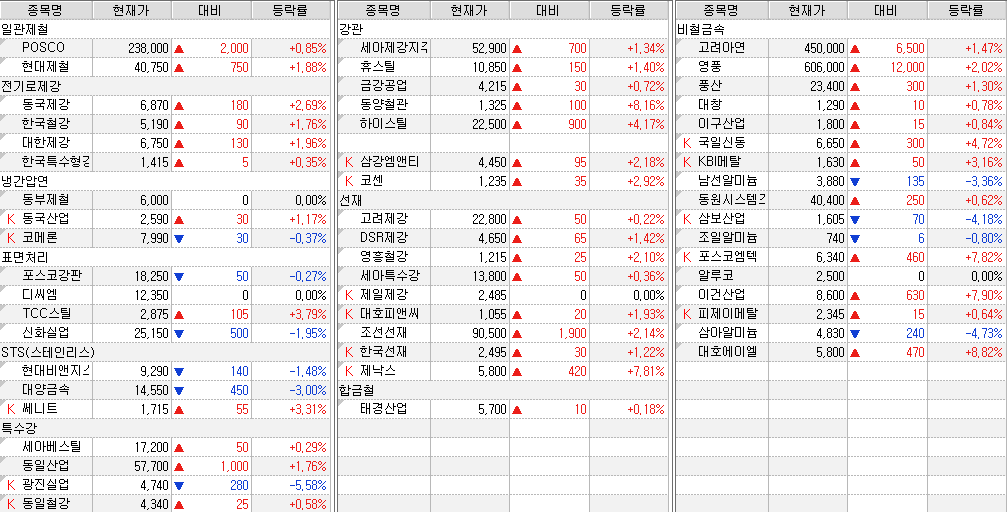
Task: Select the 남선알미늄 stock name
Action: click(727, 181)
